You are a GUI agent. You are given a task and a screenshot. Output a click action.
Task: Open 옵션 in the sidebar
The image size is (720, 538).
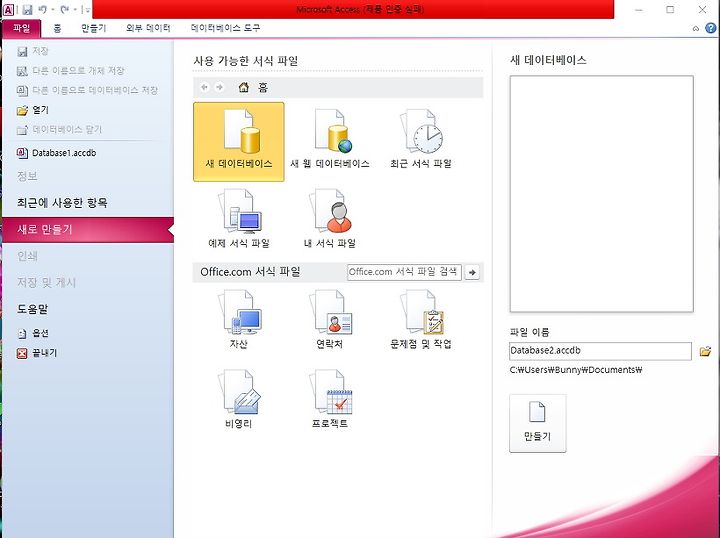pyautogui.click(x=33, y=333)
